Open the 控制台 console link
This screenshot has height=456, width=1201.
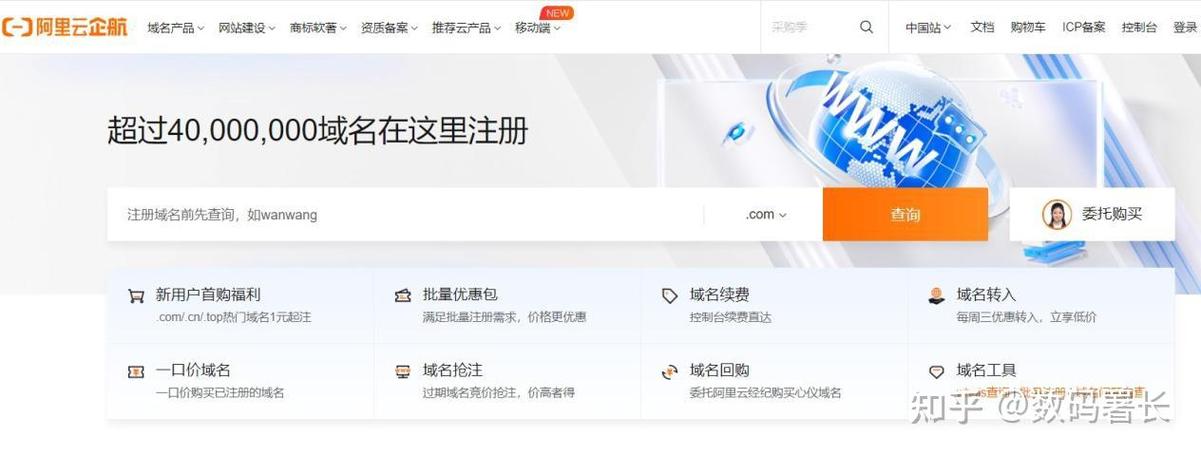[x=1139, y=28]
